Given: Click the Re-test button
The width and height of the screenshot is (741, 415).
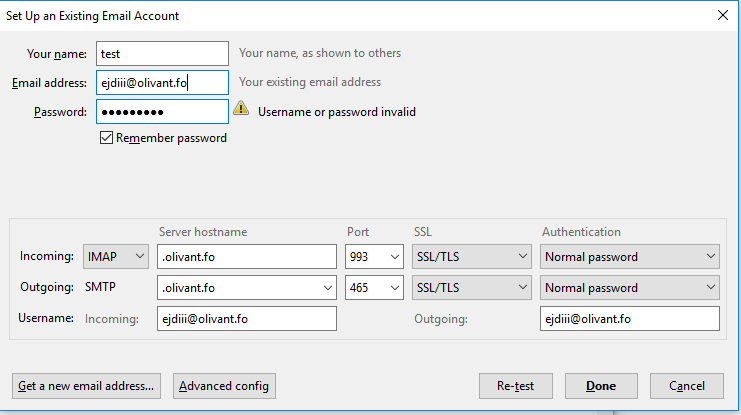Looking at the screenshot, I should point(516,386).
